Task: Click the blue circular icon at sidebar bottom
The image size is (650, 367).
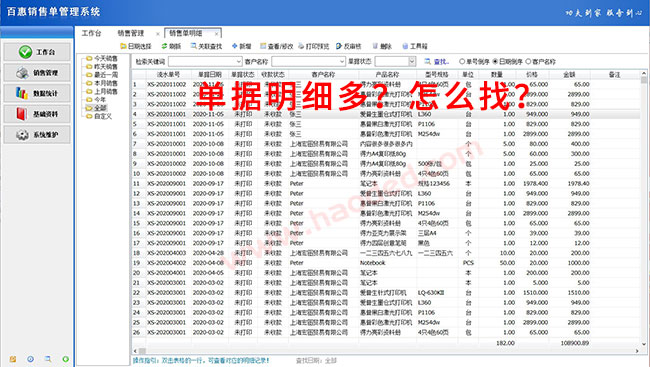Action: tap(30, 359)
